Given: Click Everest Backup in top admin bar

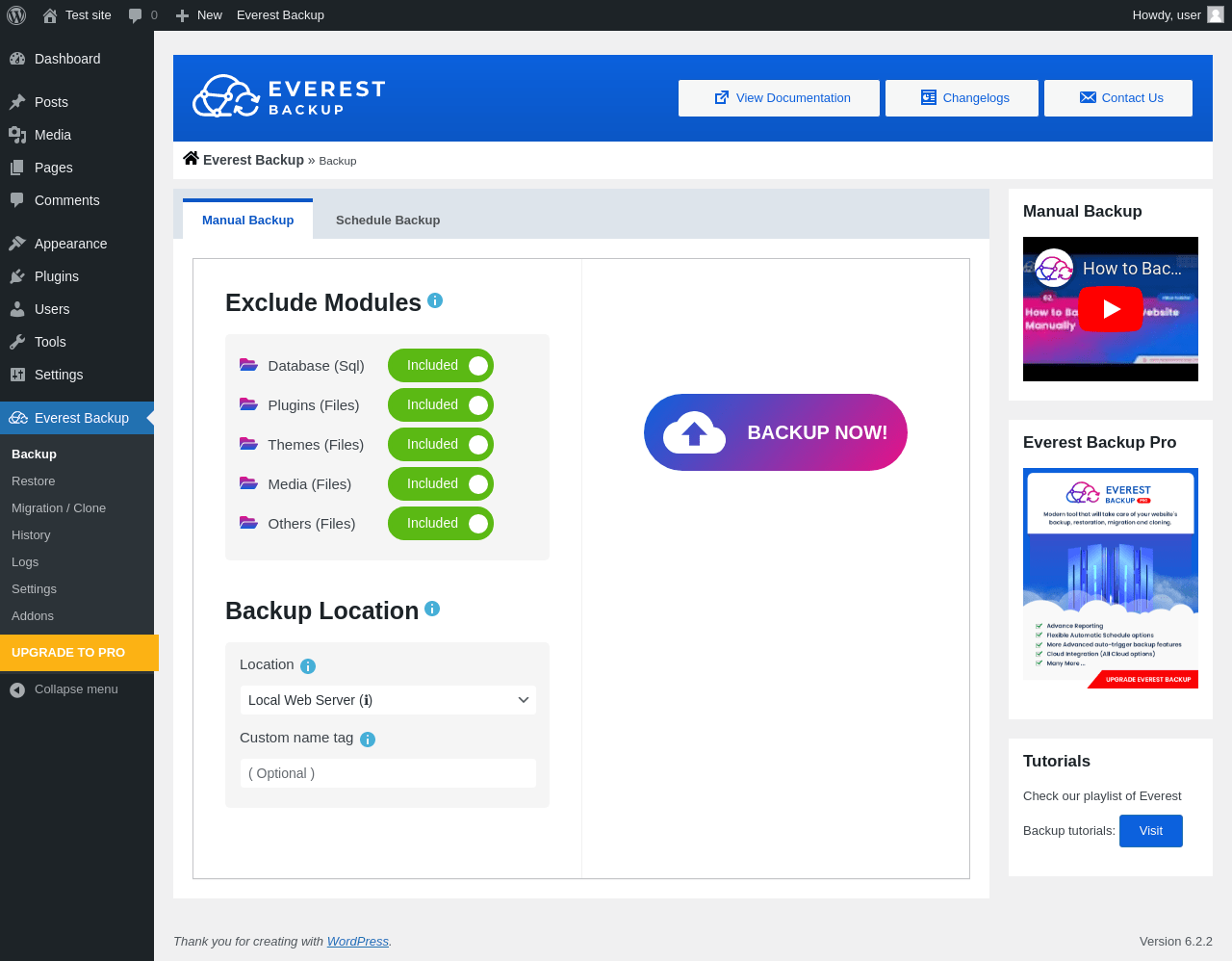Looking at the screenshot, I should (x=280, y=15).
